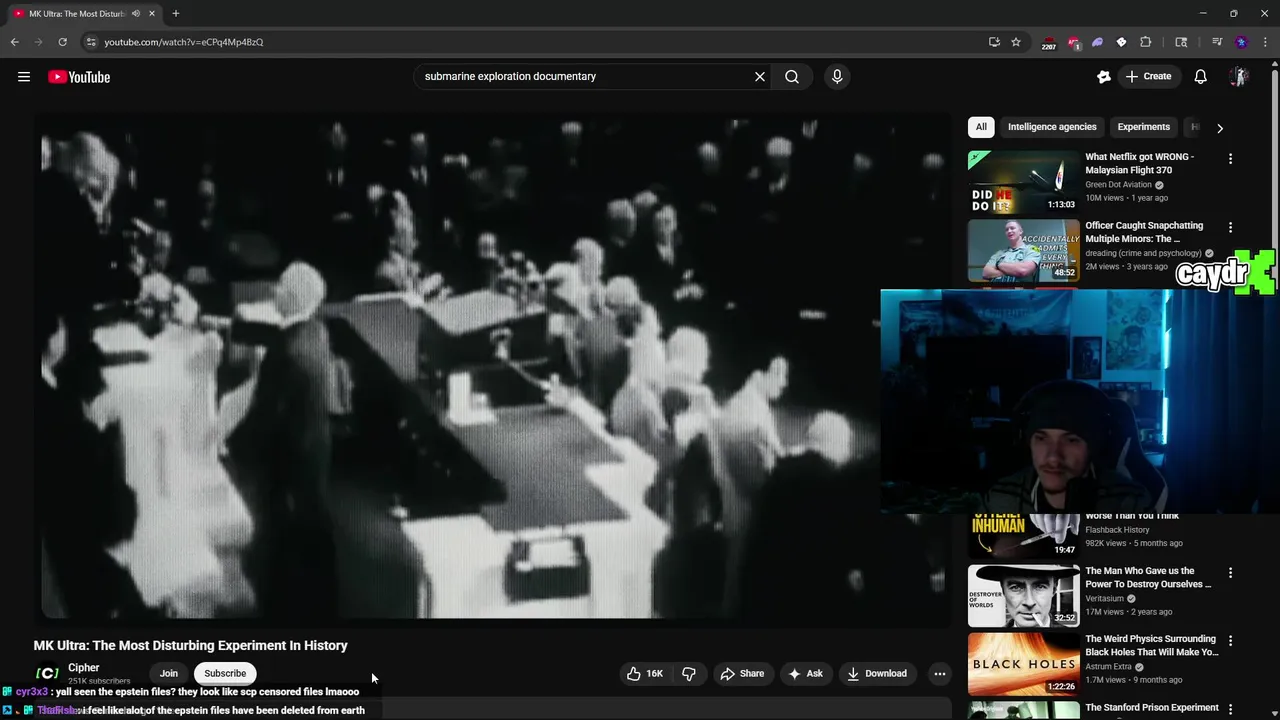Open options for Malaysian Flight 370 video
Image resolution: width=1280 pixels, height=720 pixels.
tap(1231, 159)
